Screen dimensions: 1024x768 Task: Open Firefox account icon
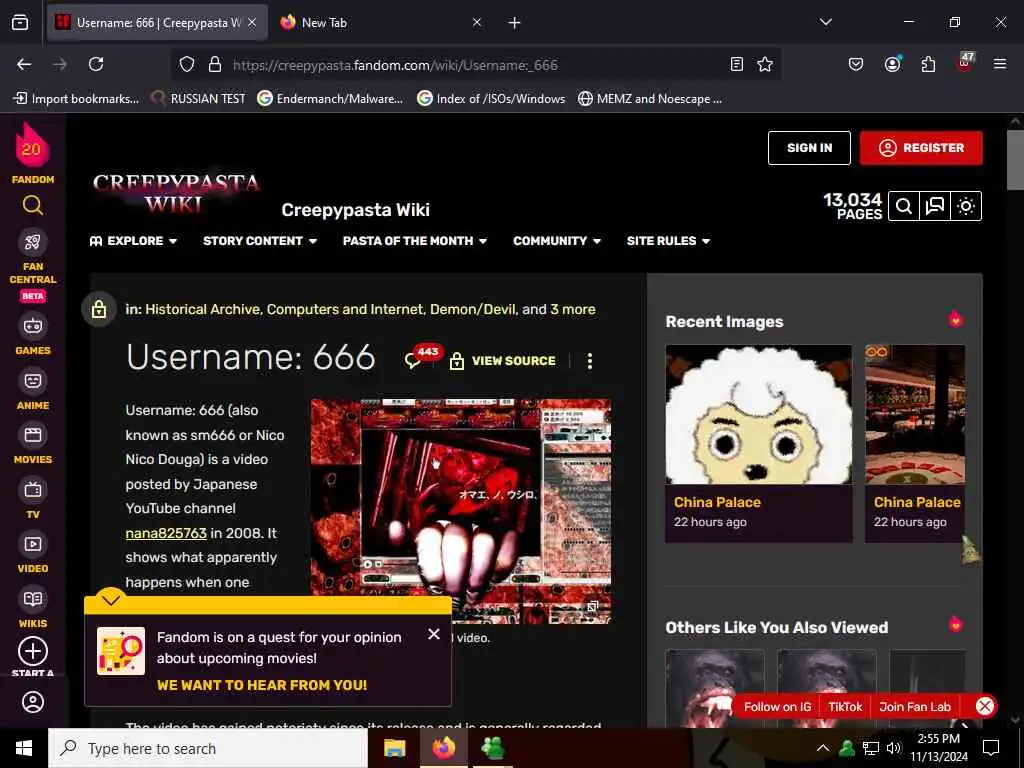[x=892, y=64]
